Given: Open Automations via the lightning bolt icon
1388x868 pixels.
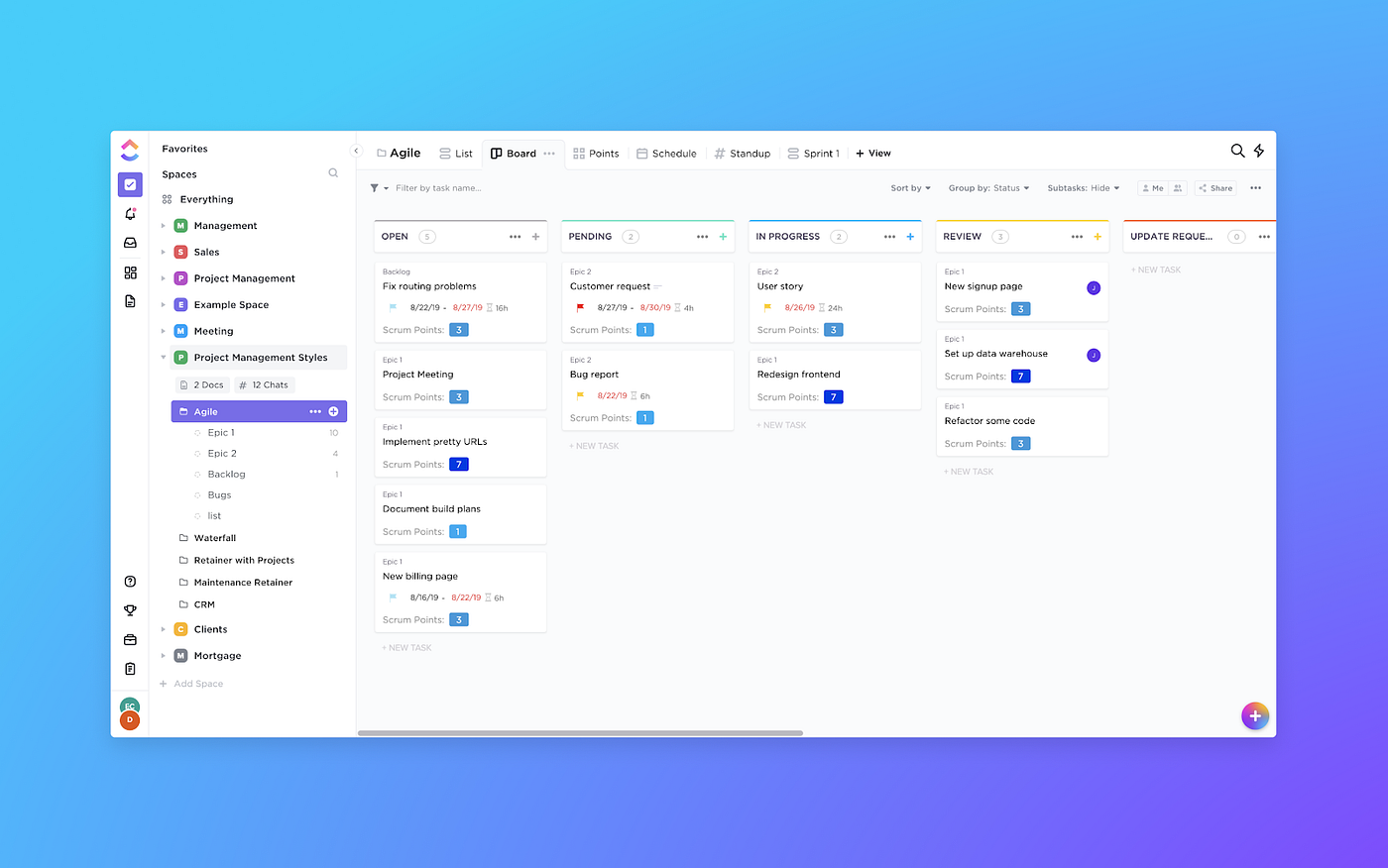Looking at the screenshot, I should pyautogui.click(x=1258, y=151).
